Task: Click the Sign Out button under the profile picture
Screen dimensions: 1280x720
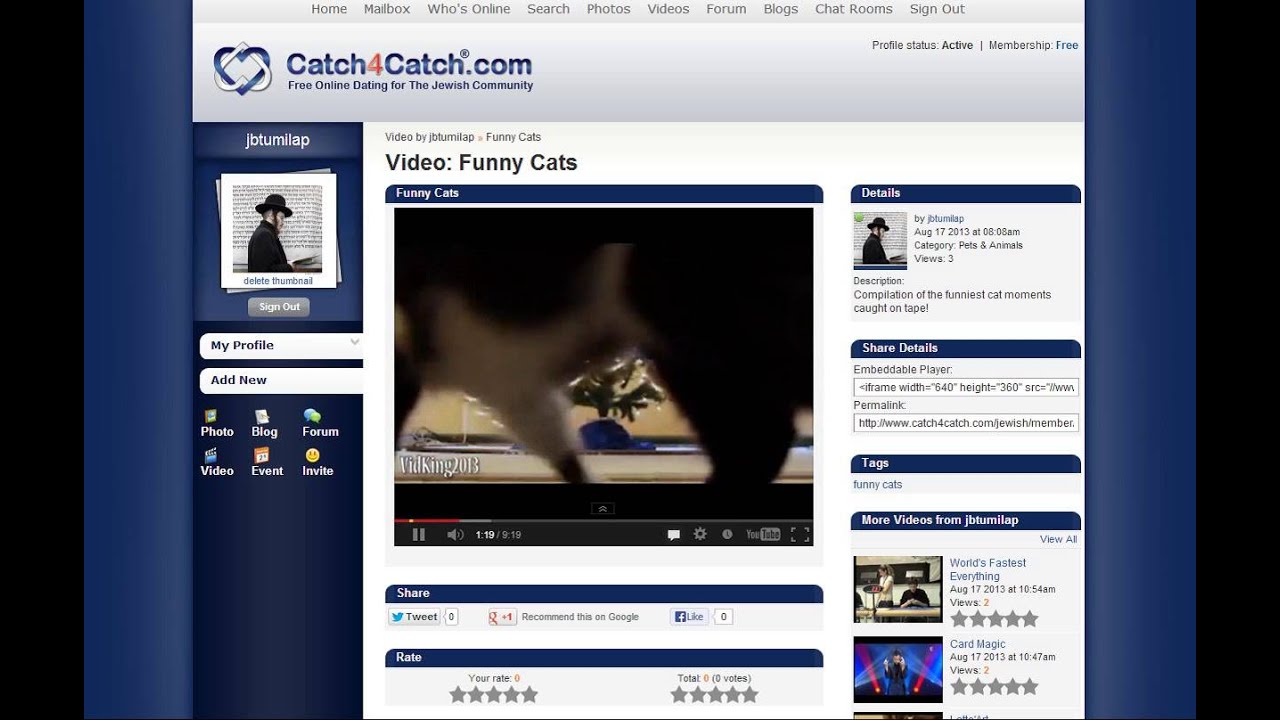Action: tap(279, 307)
